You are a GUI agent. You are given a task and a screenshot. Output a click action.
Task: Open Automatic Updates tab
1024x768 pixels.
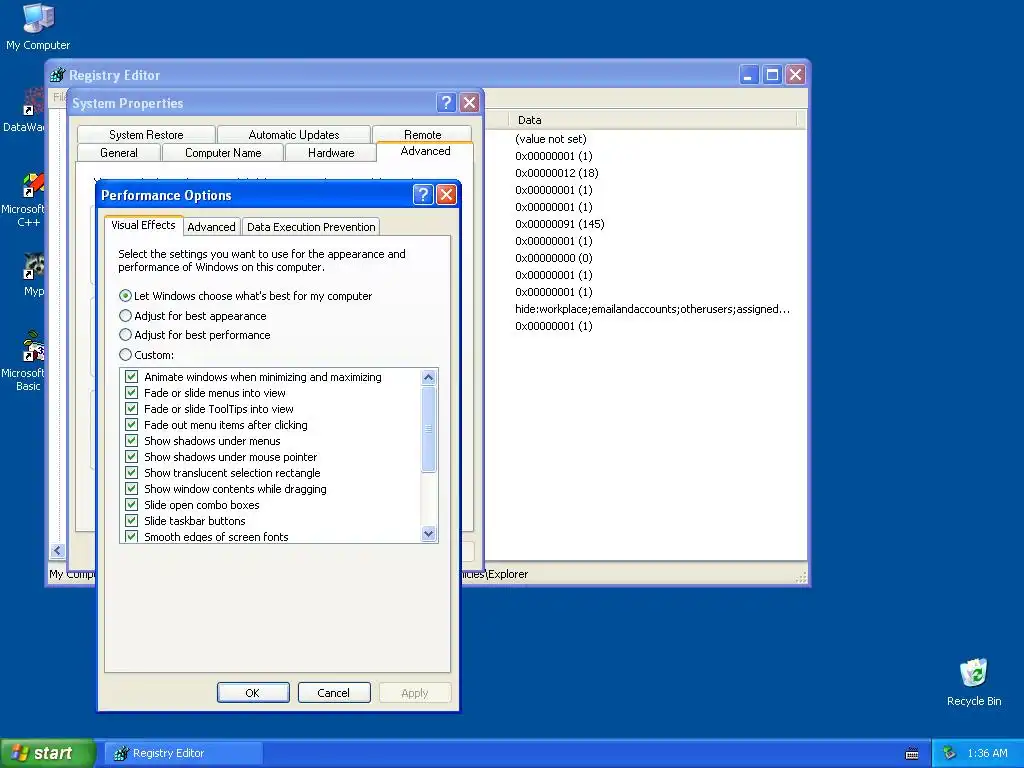[294, 135]
